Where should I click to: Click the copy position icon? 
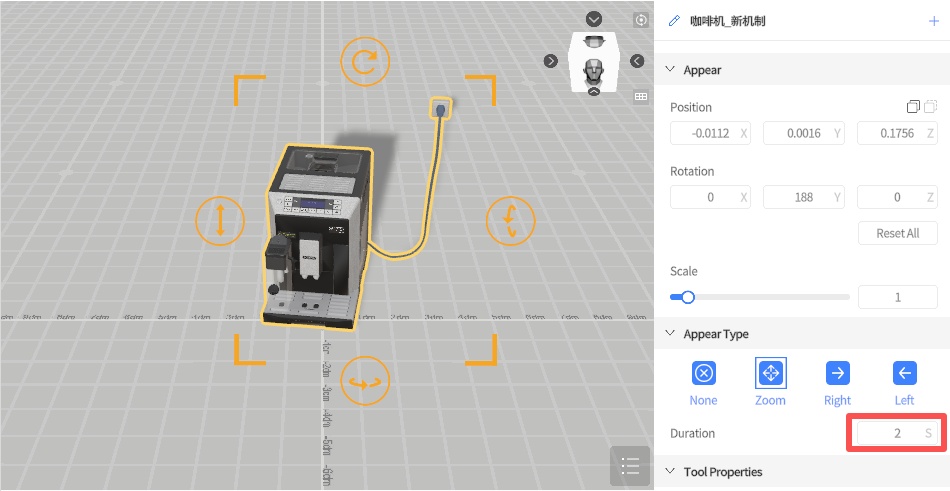912,107
